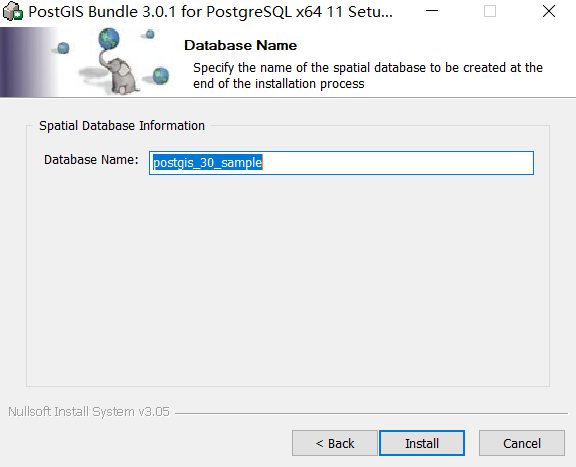Viewport: 576px width, 467px height.
Task: Click the 'Specify the name of the spatial database' description
Action: (x=368, y=75)
